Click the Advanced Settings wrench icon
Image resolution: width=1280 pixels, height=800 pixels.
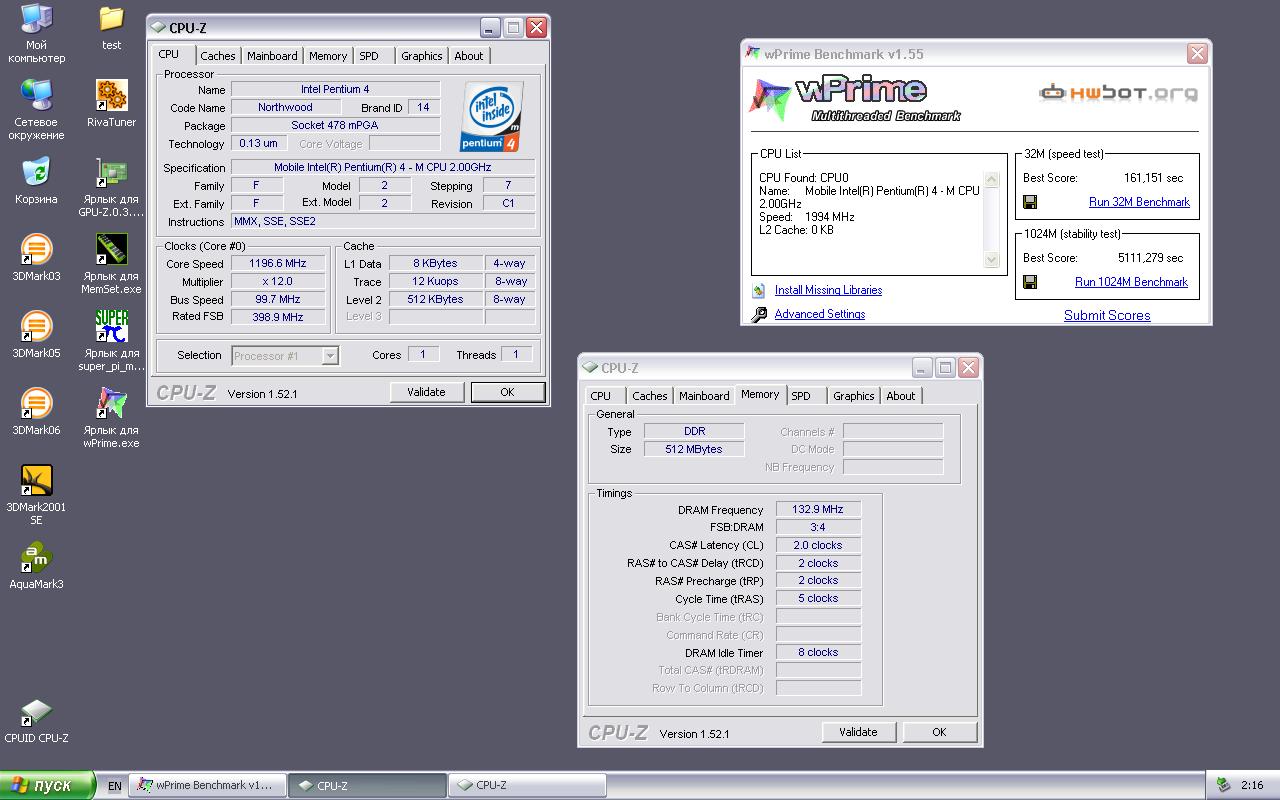point(759,314)
